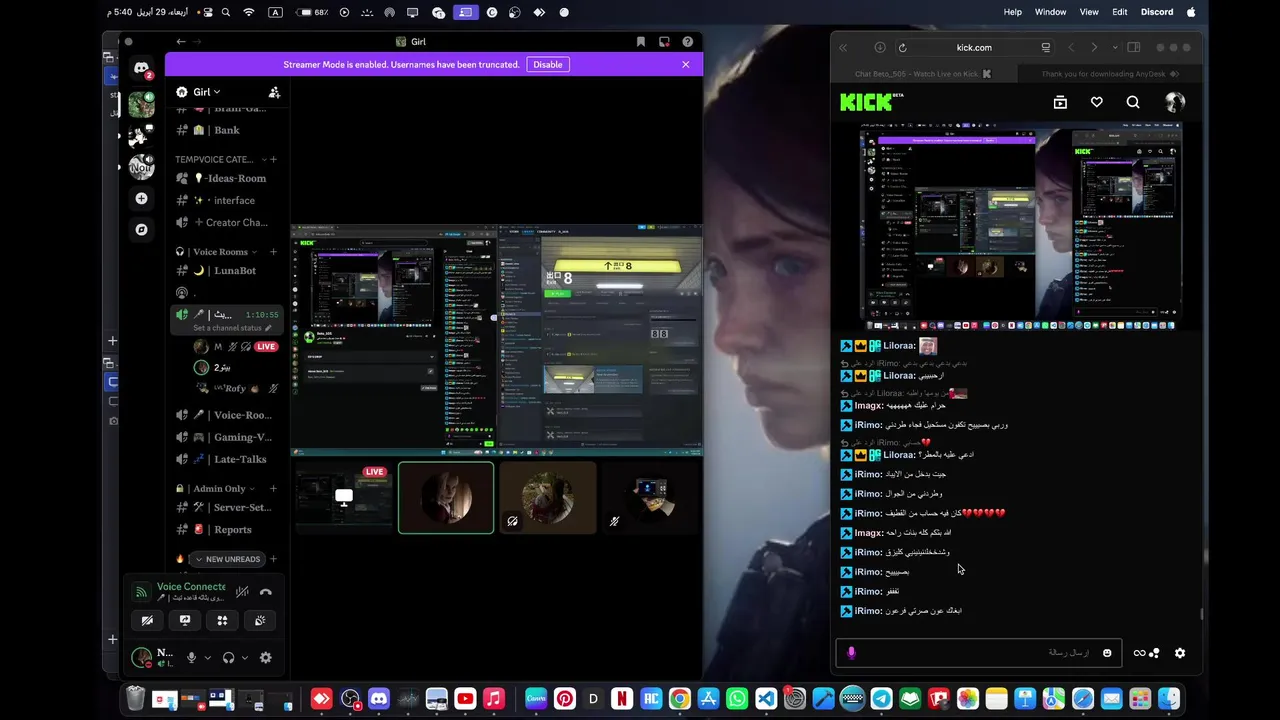This screenshot has width=1280, height=720.
Task: Go back with Discord left arrow
Action: (x=181, y=42)
